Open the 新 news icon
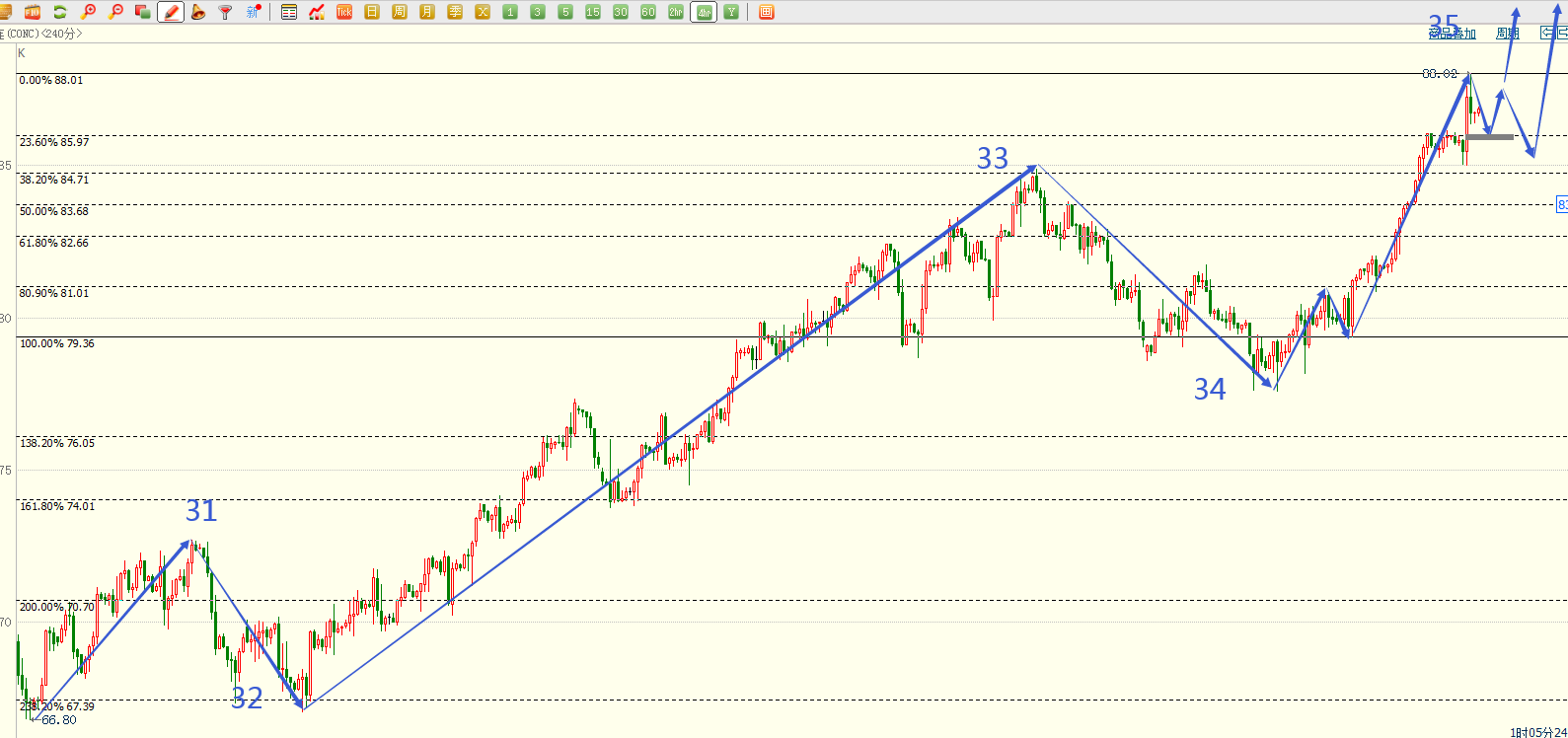The height and width of the screenshot is (738, 1568). click(254, 12)
